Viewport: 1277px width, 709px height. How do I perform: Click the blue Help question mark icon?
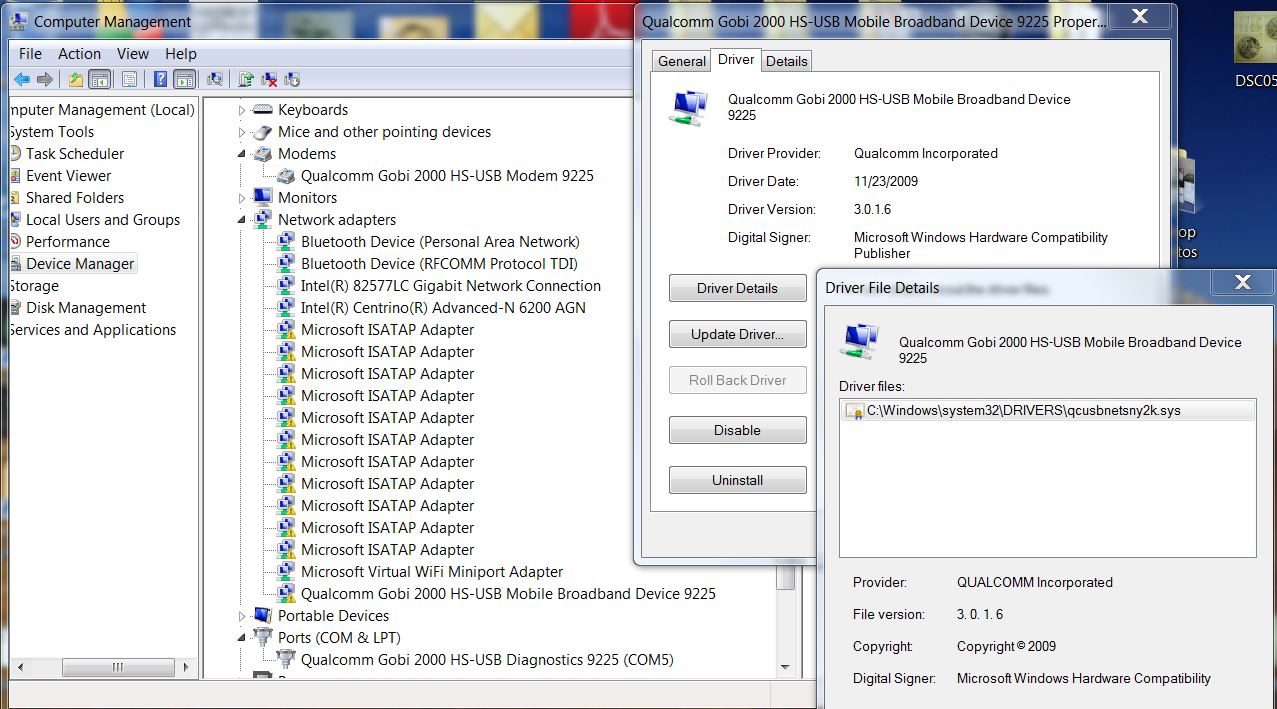click(x=160, y=80)
